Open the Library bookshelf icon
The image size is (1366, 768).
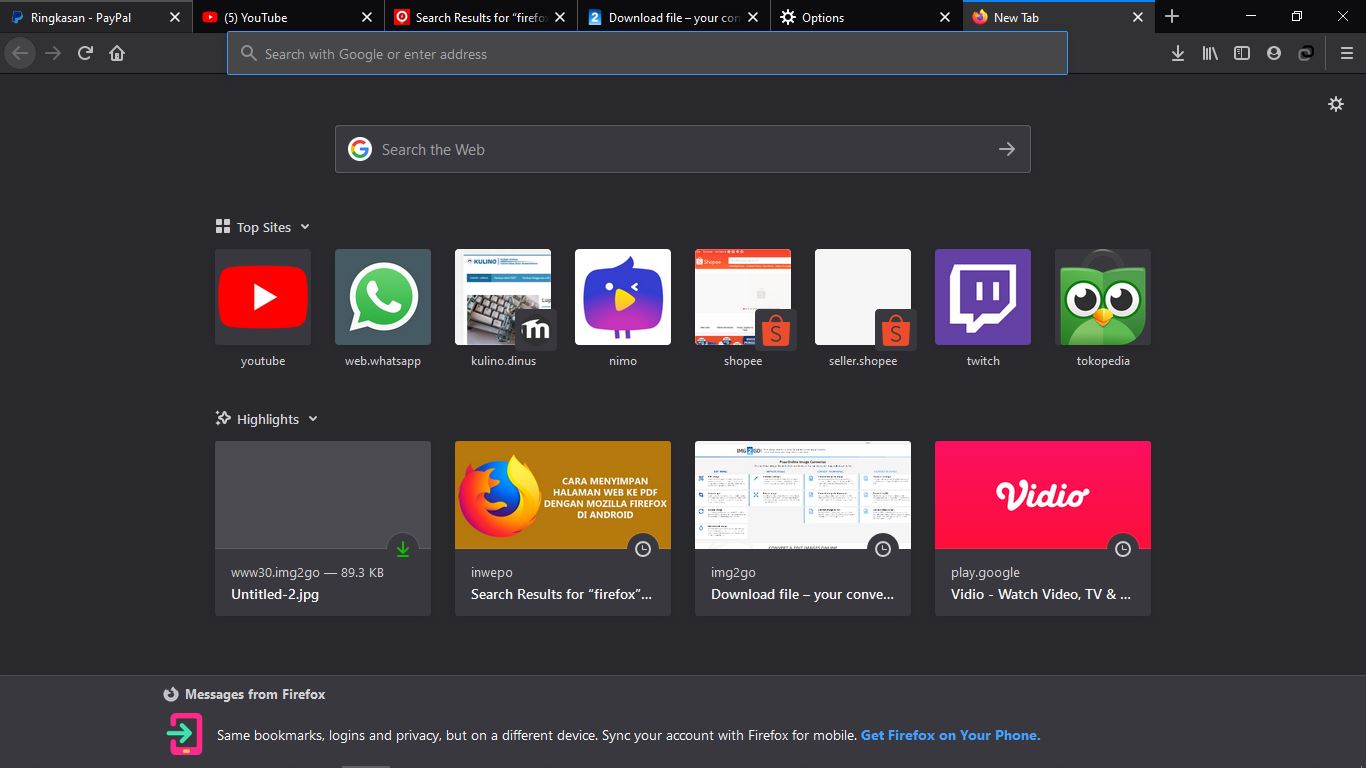pyautogui.click(x=1210, y=53)
